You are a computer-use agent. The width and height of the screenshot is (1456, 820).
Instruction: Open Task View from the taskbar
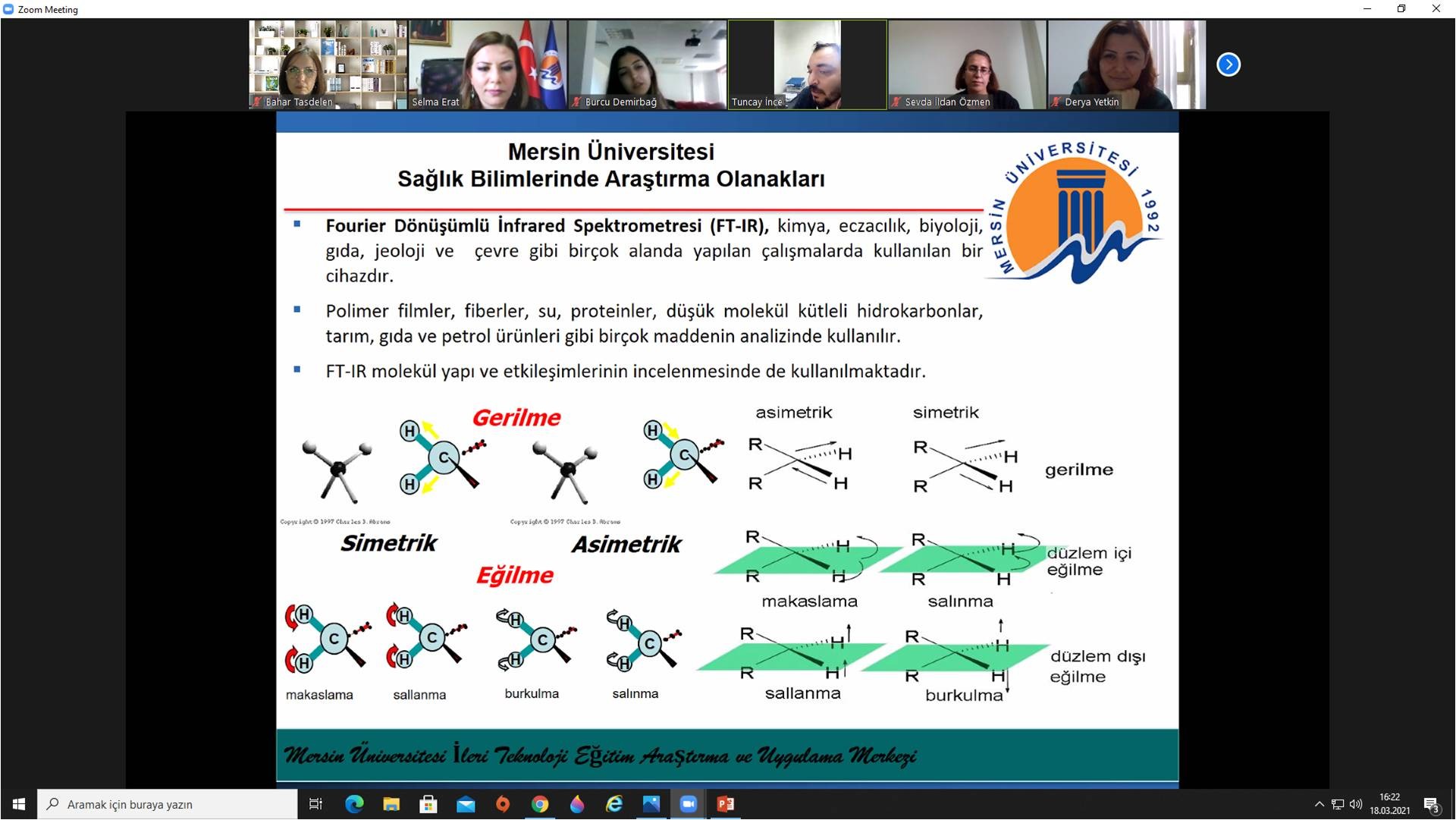[x=316, y=804]
